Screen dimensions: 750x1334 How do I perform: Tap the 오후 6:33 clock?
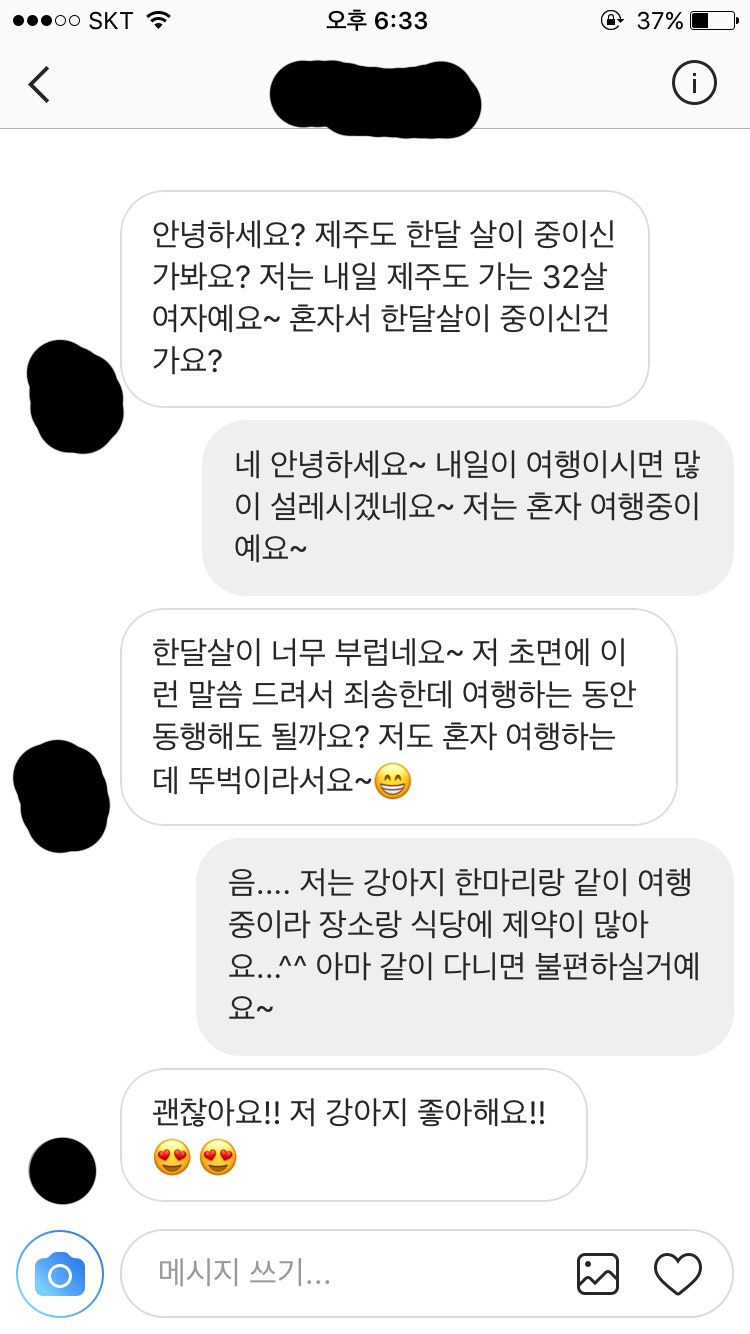coord(376,20)
